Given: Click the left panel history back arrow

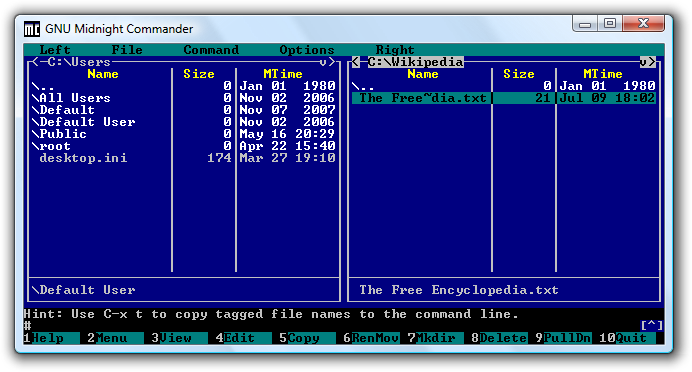Looking at the screenshot, I should [36, 62].
